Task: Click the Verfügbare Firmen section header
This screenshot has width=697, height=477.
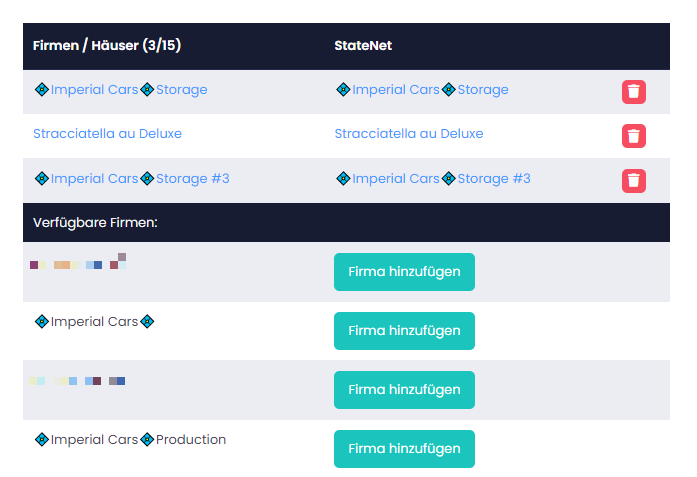Action: (x=94, y=222)
